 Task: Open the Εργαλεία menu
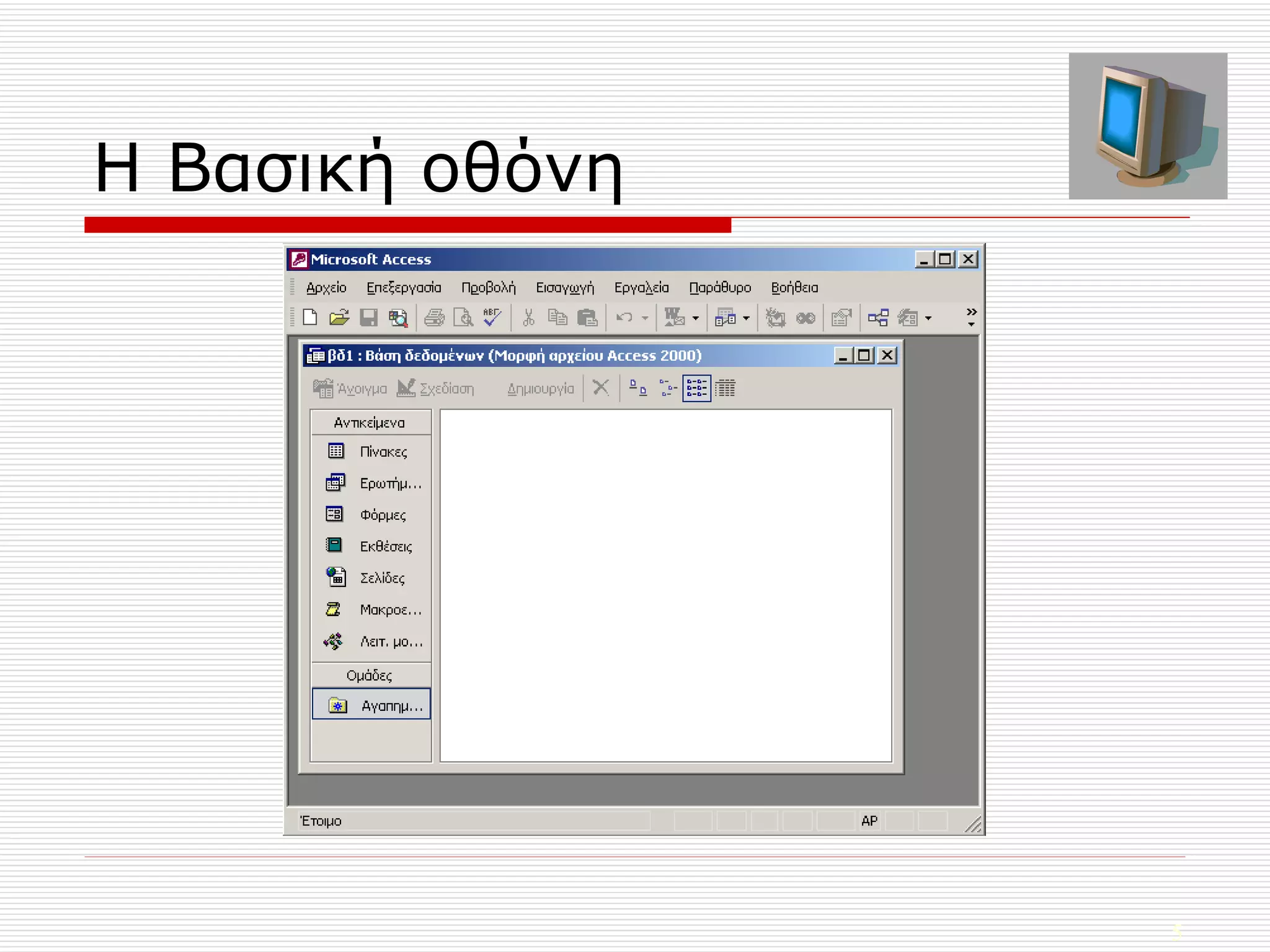coord(641,288)
